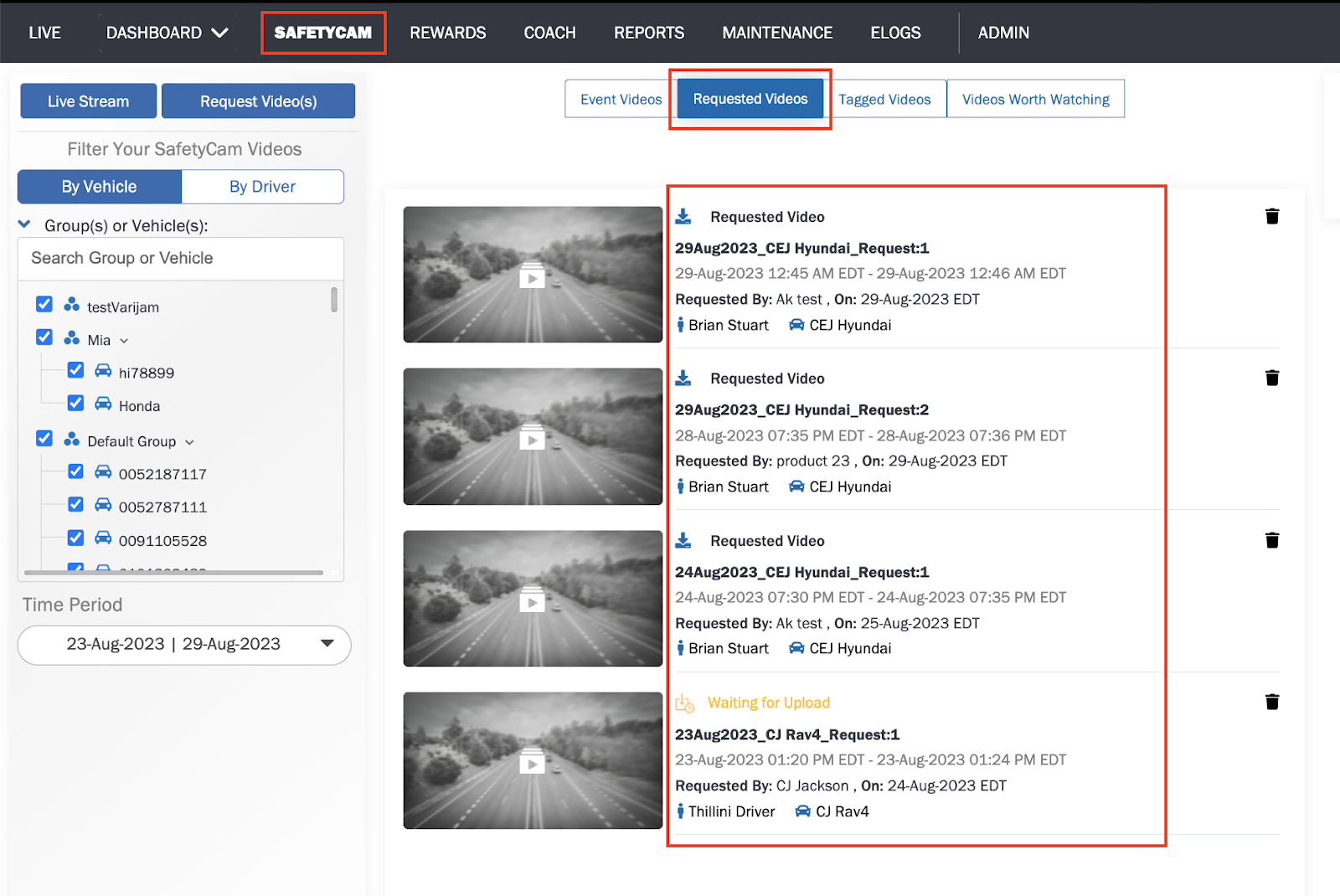Play the 24Aug2023 Request:1 video thumbnail
The width and height of the screenshot is (1340, 896).
point(533,599)
